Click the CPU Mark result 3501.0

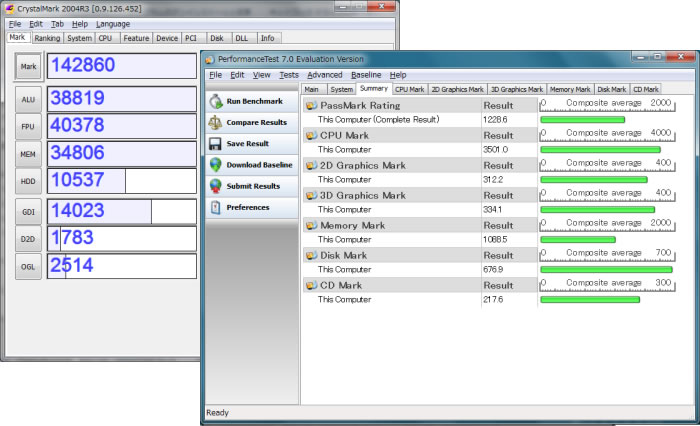[496, 150]
